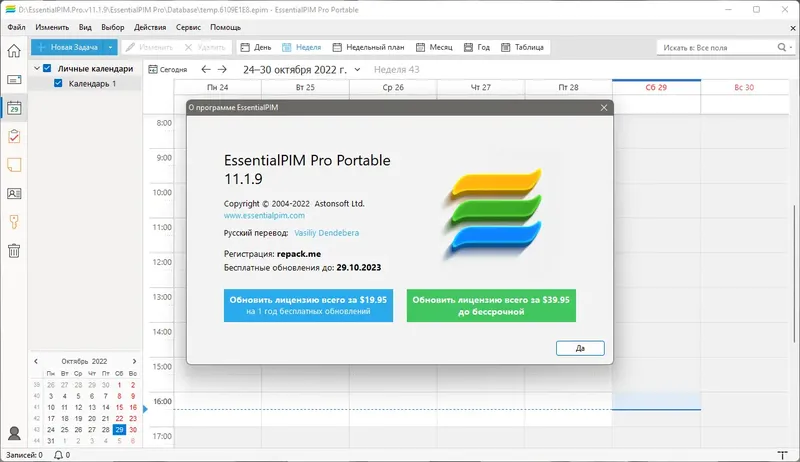Viewport: 800px width, 462px height.
Task: Open the Сервис menu
Action: tap(188, 28)
